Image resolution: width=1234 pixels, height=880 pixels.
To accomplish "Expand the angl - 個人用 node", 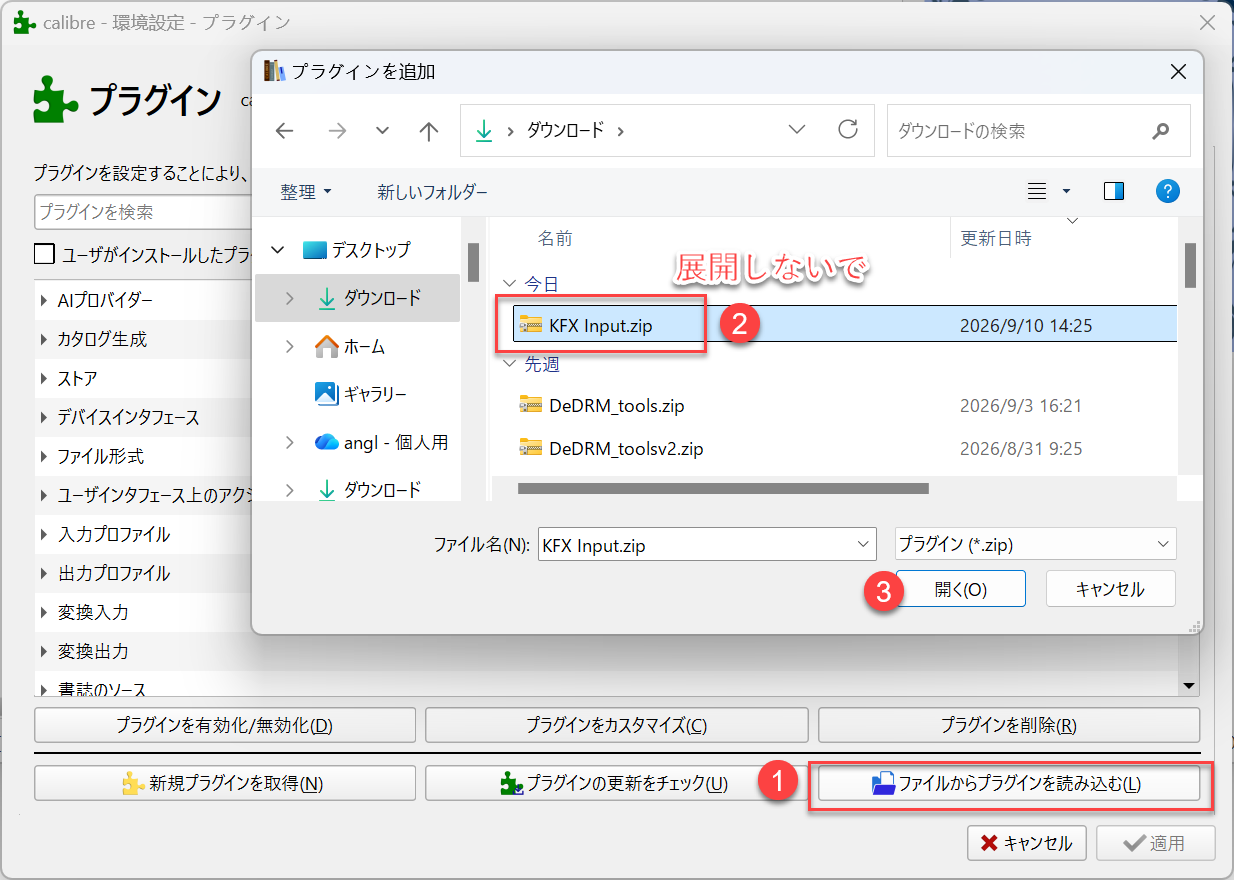I will (x=290, y=442).
